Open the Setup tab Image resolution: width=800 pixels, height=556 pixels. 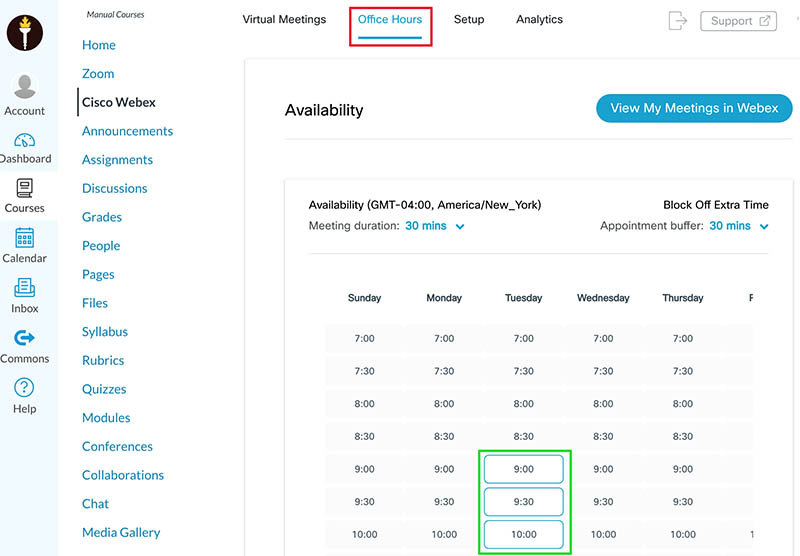pyautogui.click(x=469, y=19)
